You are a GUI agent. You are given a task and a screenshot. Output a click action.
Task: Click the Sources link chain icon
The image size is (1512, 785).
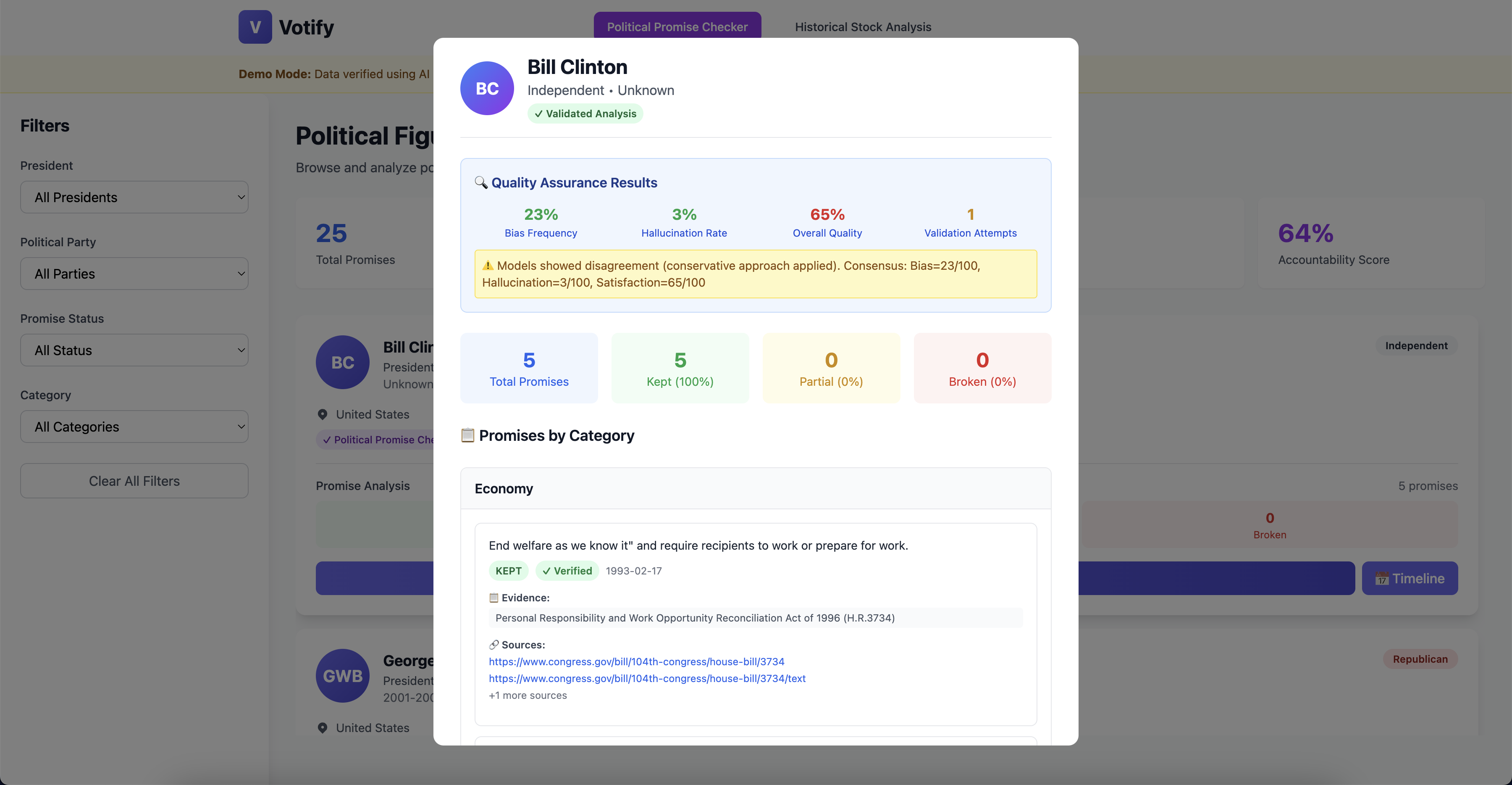pyautogui.click(x=493, y=645)
